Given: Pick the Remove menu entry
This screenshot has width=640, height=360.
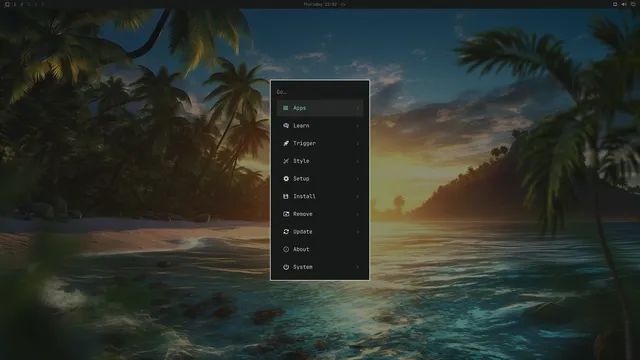Looking at the screenshot, I should point(320,214).
